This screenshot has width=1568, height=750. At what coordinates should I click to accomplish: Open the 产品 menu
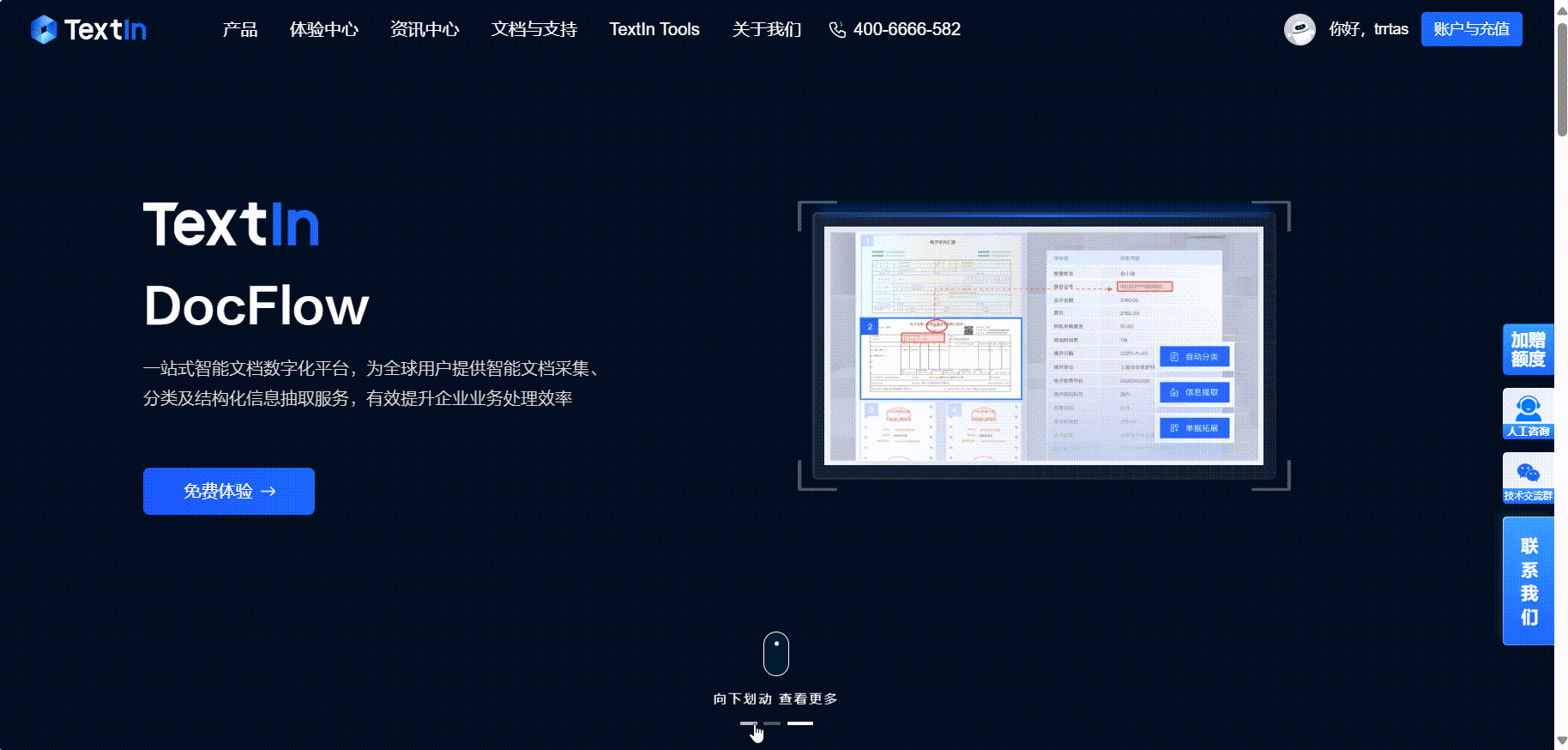coord(240,29)
